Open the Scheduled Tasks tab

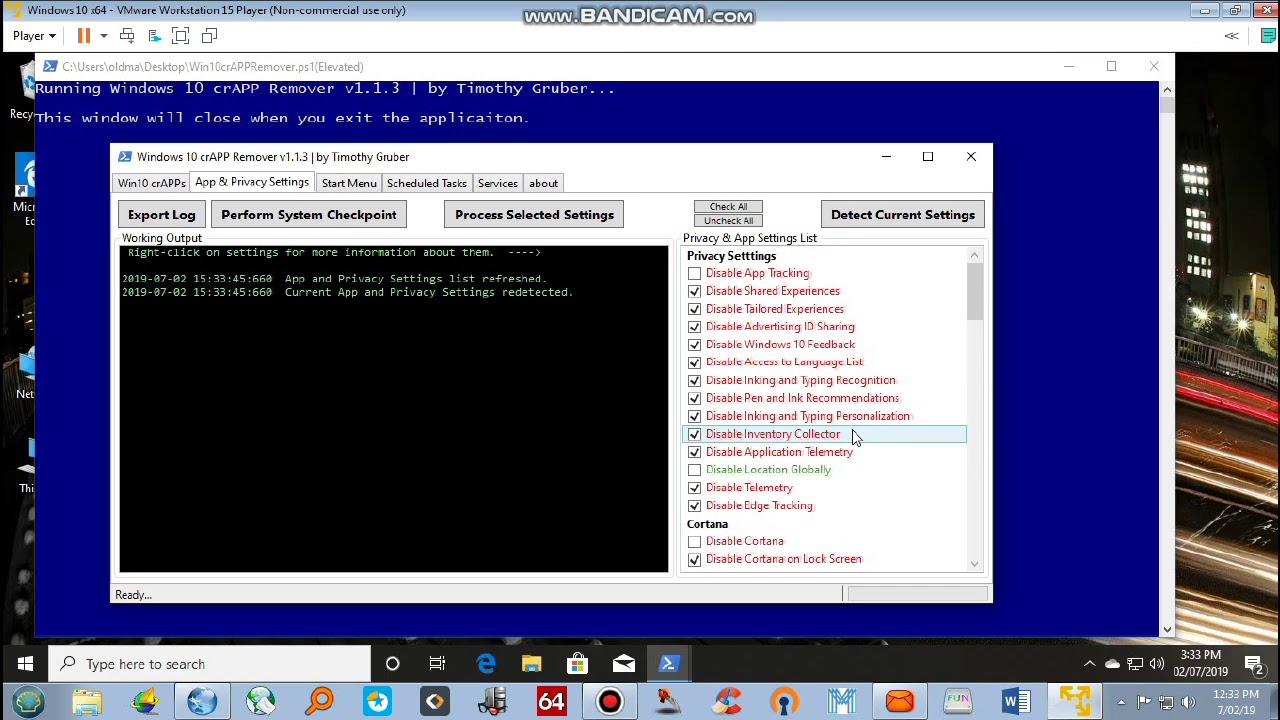(427, 183)
